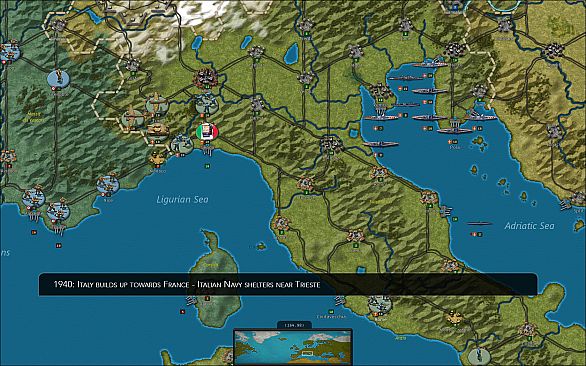The image size is (586, 366).
Task: Select the Italian HQ flag unit
Action: pos(207,132)
